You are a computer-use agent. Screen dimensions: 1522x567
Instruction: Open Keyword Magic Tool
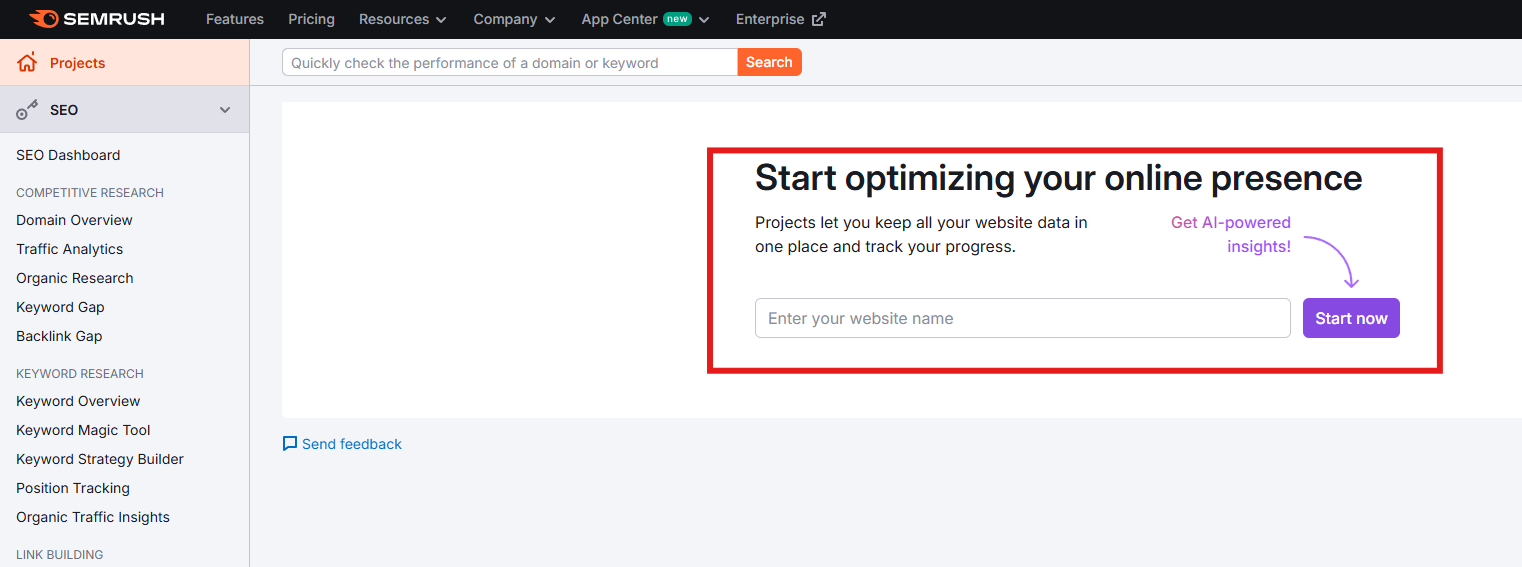(x=83, y=430)
